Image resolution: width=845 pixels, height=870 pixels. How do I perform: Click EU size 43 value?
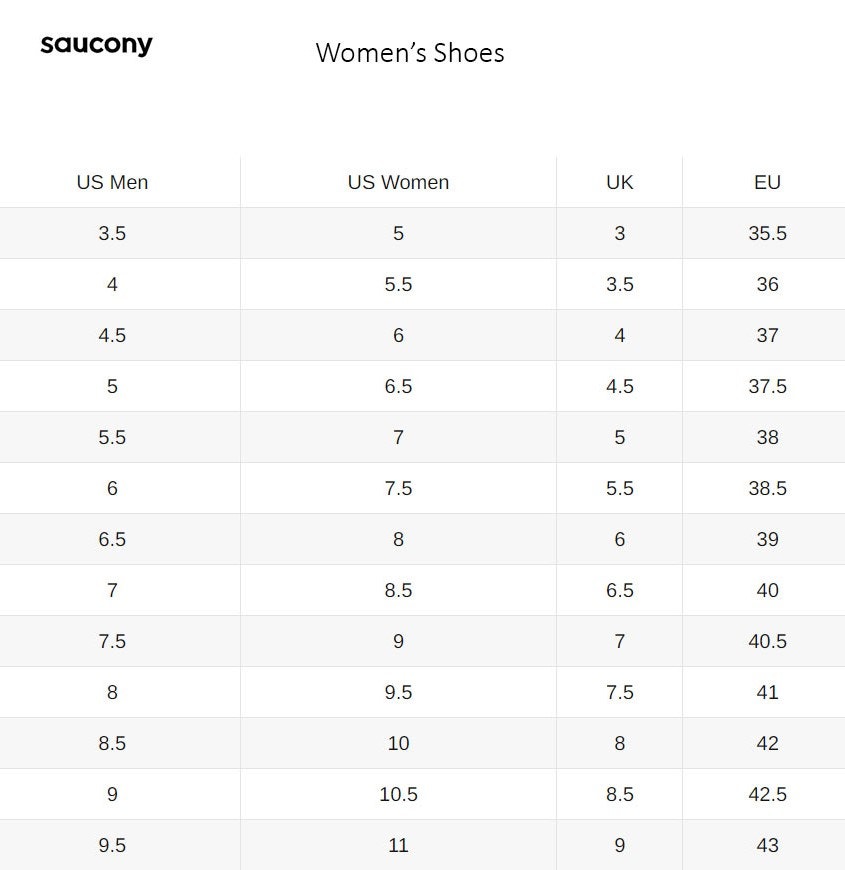point(767,846)
